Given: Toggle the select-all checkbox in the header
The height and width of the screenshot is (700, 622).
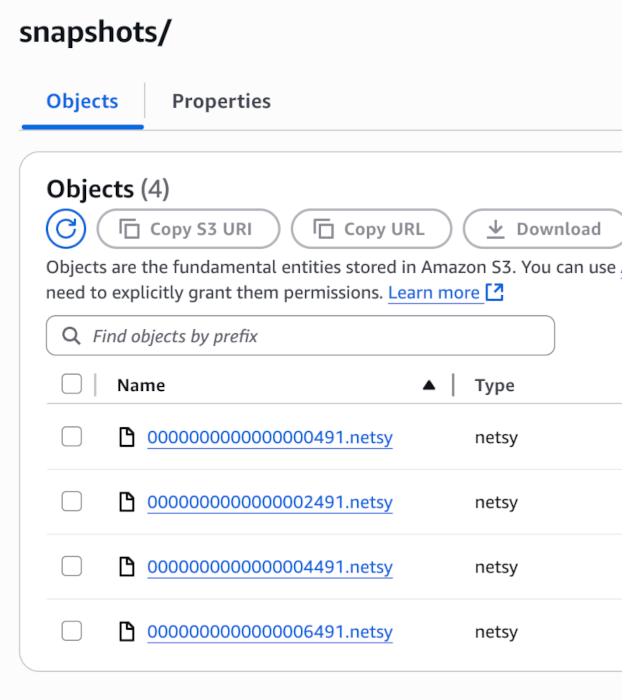Looking at the screenshot, I should click(72, 384).
